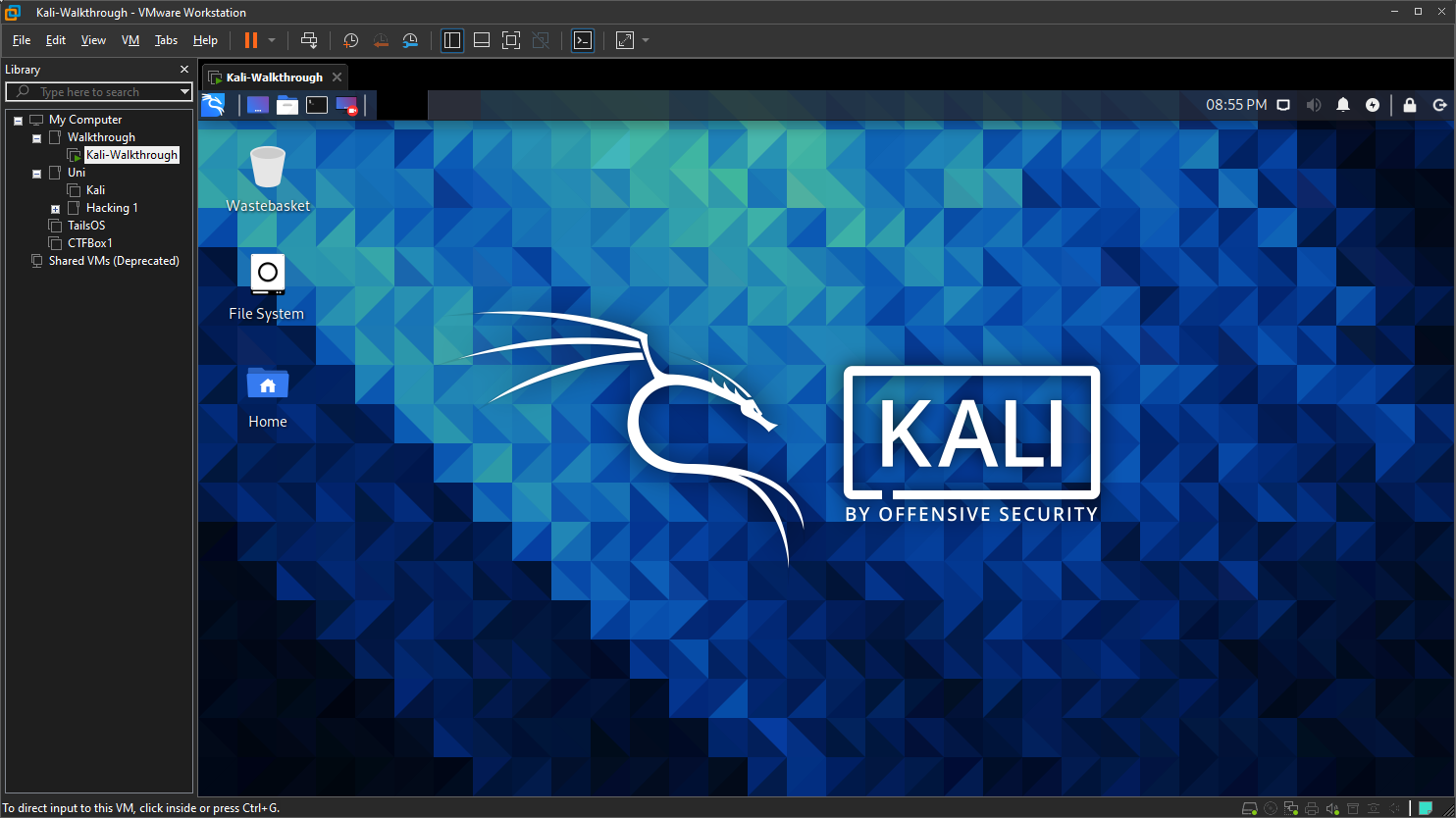Click the printer device status icon
The image size is (1456, 818).
click(1312, 809)
